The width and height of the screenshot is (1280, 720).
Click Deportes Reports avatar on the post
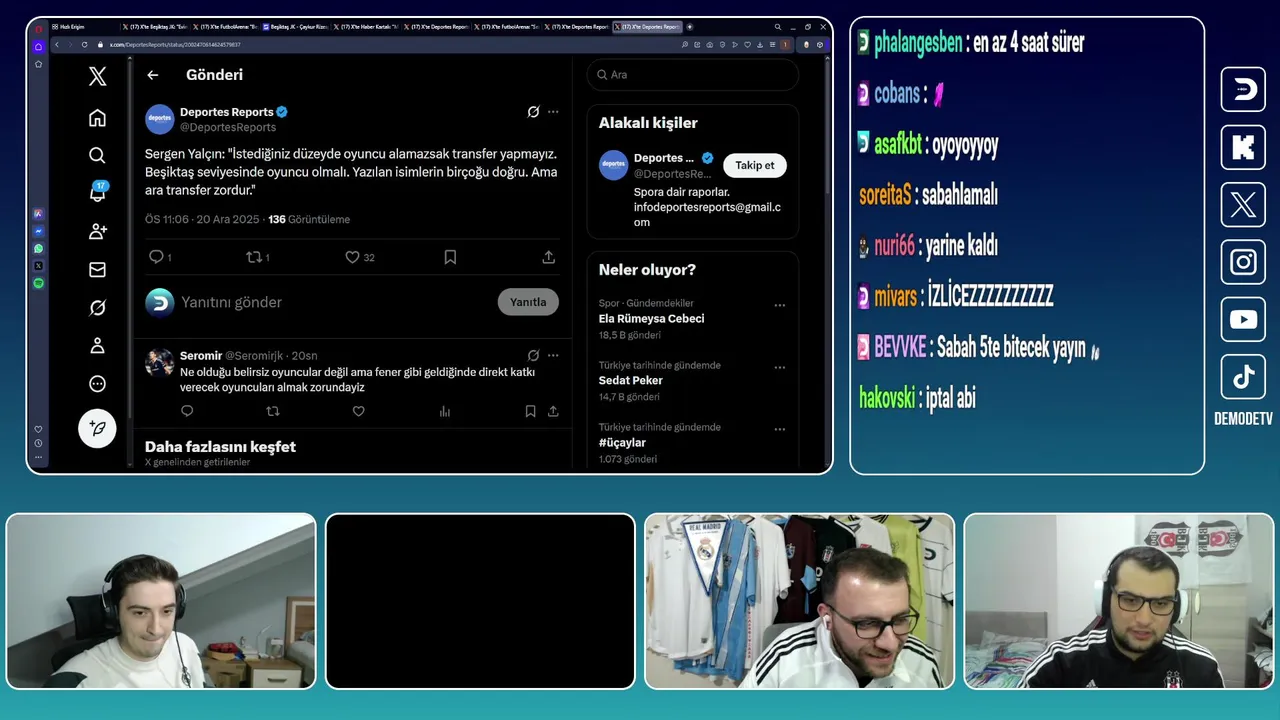[x=160, y=120]
